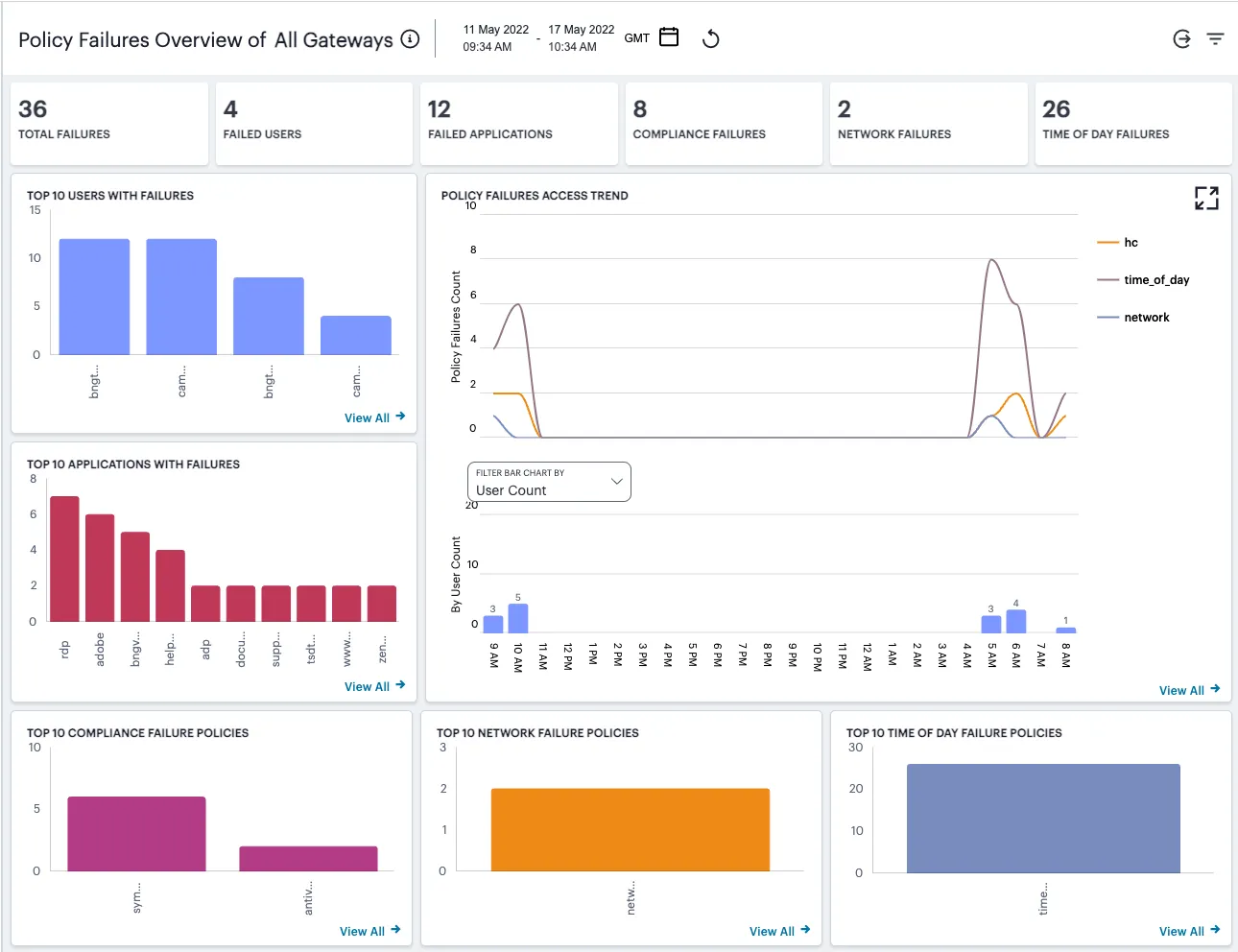The width and height of the screenshot is (1238, 952).
Task: Open View All for Top 10 Applications
Action: (x=375, y=686)
